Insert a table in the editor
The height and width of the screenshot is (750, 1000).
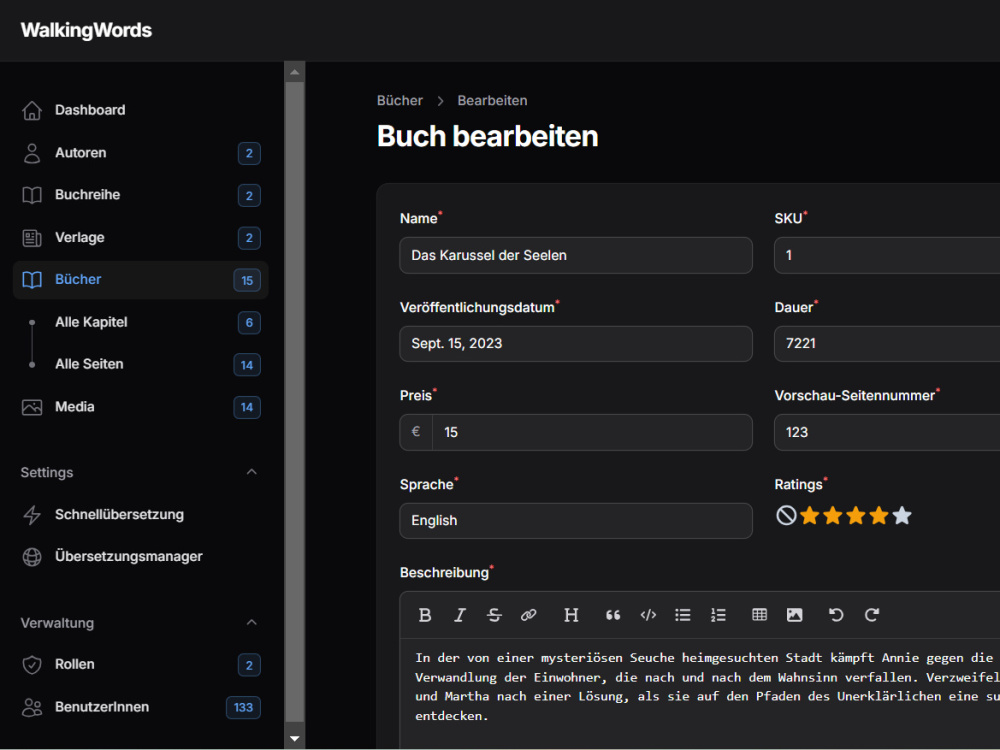[760, 615]
